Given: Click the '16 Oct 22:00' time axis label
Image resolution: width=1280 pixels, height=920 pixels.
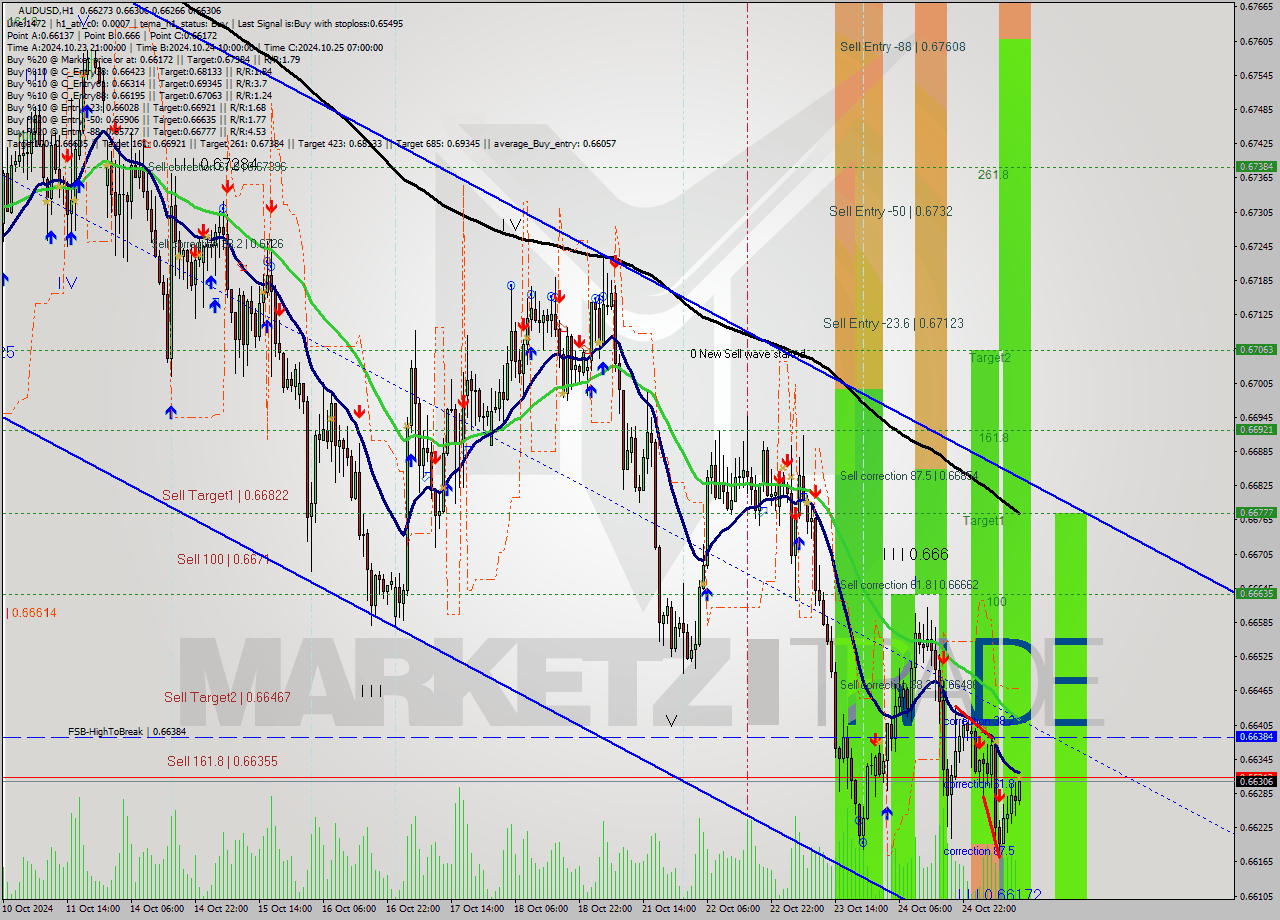Looking at the screenshot, I should click(411, 909).
